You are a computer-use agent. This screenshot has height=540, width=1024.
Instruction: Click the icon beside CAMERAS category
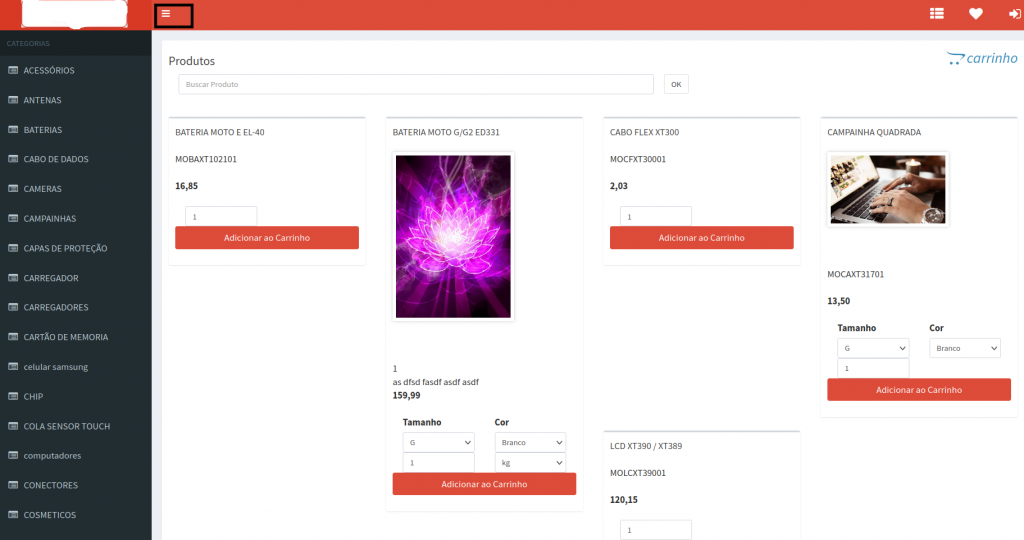(x=13, y=189)
